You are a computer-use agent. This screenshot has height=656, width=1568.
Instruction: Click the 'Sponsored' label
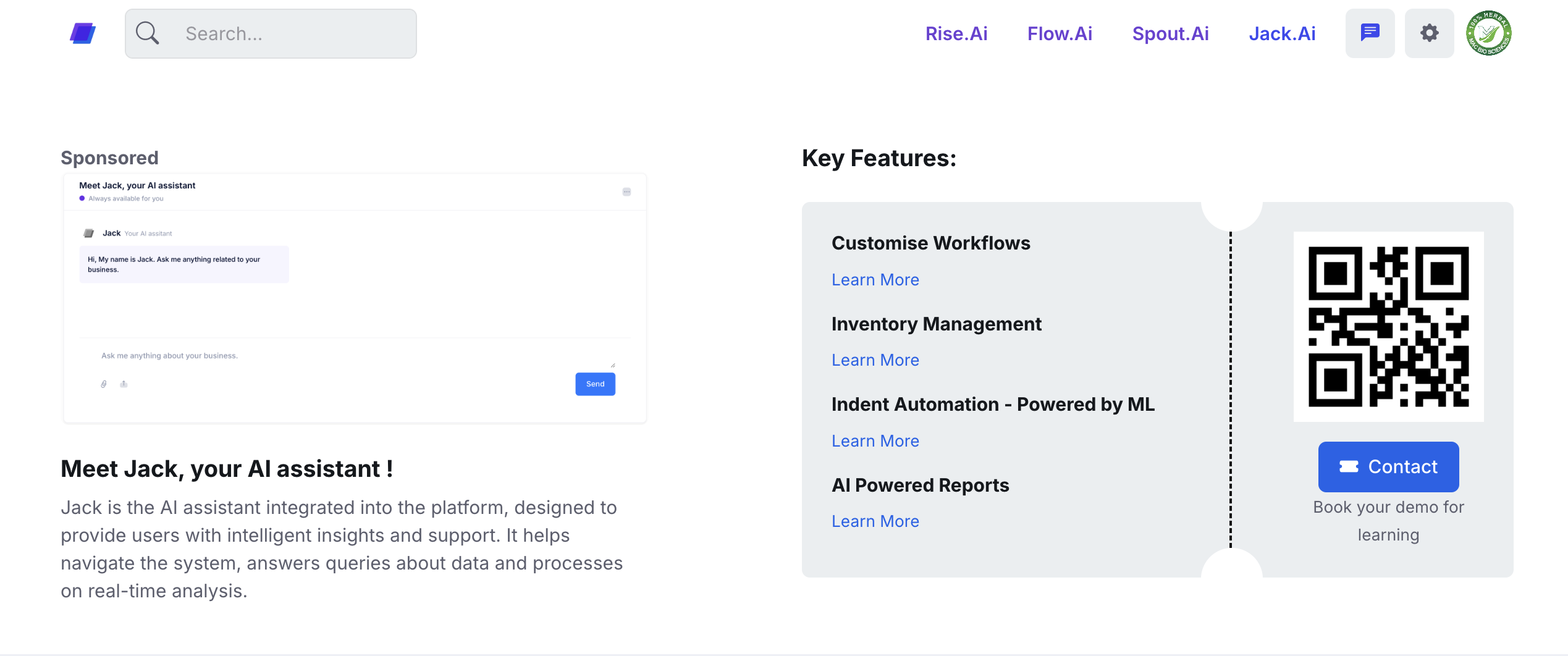pyautogui.click(x=109, y=158)
